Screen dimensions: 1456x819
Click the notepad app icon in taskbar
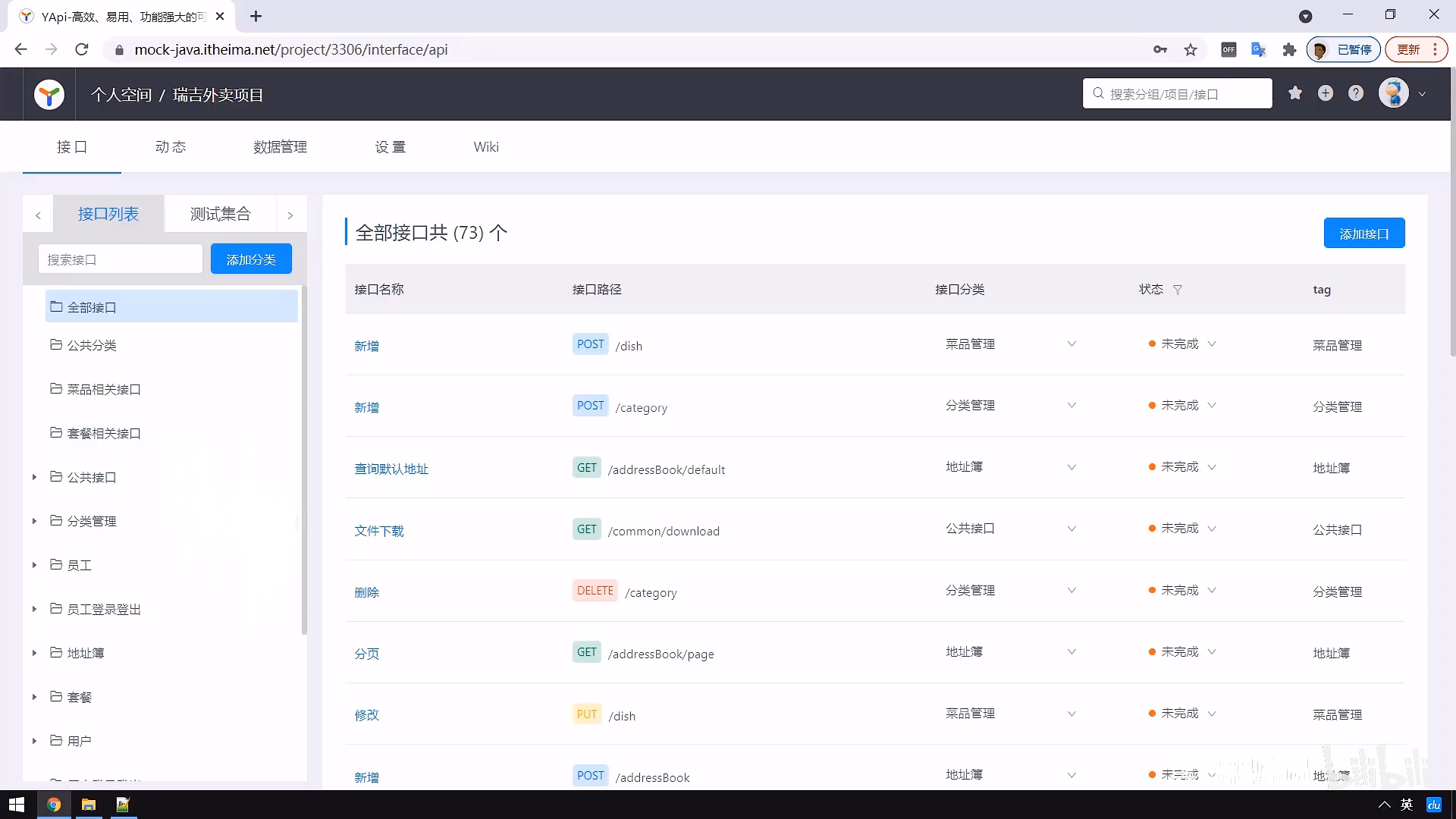(123, 805)
